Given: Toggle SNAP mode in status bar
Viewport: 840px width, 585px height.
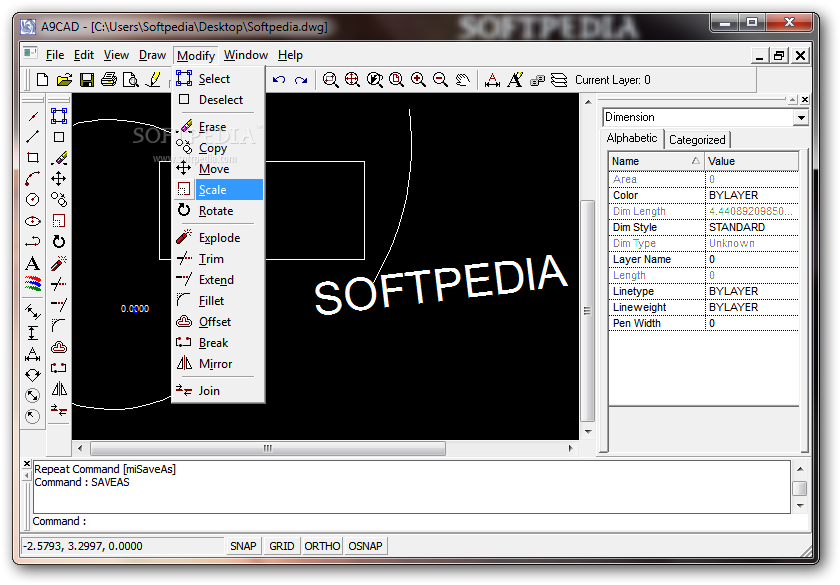Looking at the screenshot, I should click(x=243, y=546).
